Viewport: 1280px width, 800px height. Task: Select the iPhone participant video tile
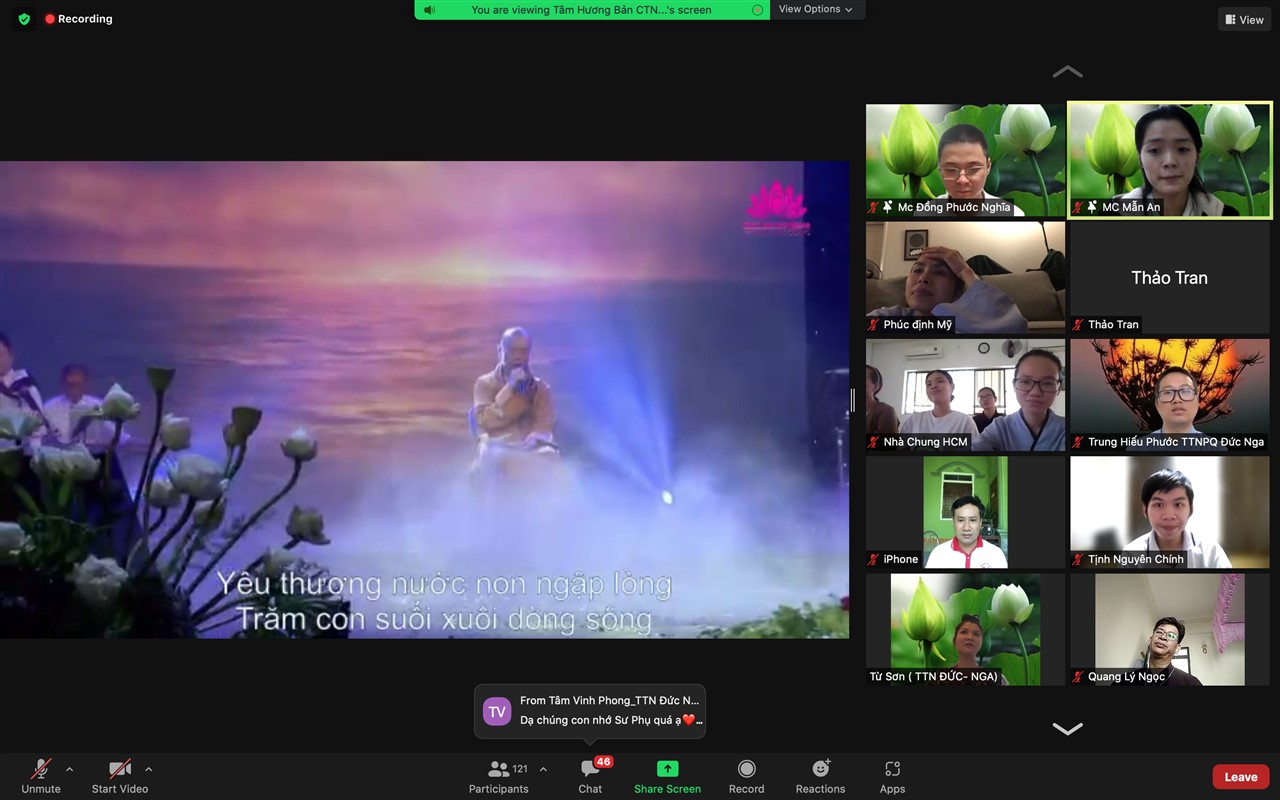click(x=966, y=512)
